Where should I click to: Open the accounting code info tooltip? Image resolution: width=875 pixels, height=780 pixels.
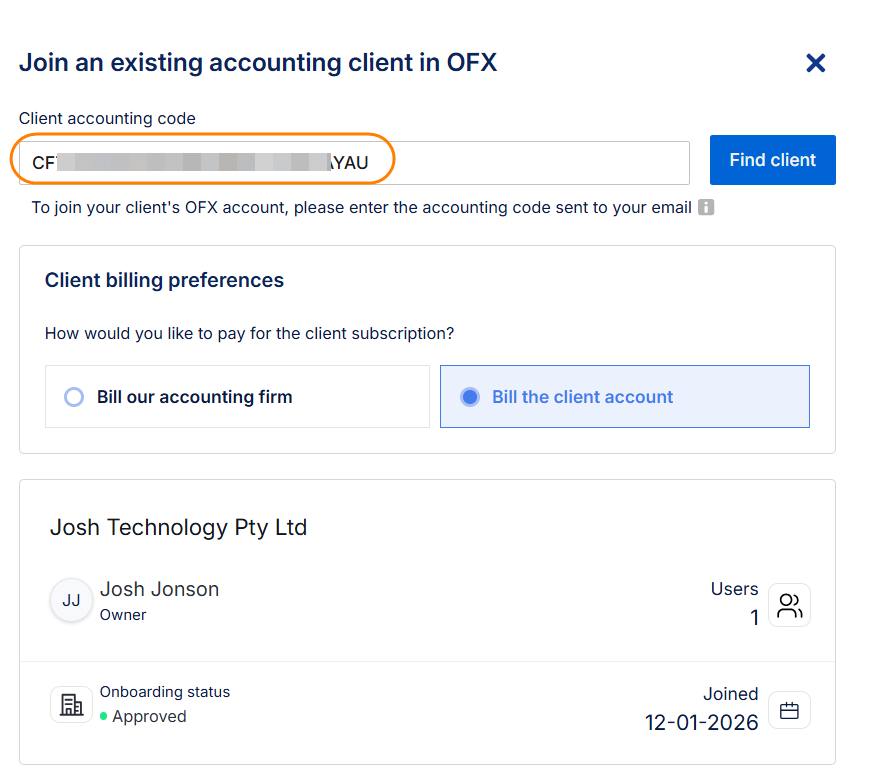pyautogui.click(x=706, y=207)
